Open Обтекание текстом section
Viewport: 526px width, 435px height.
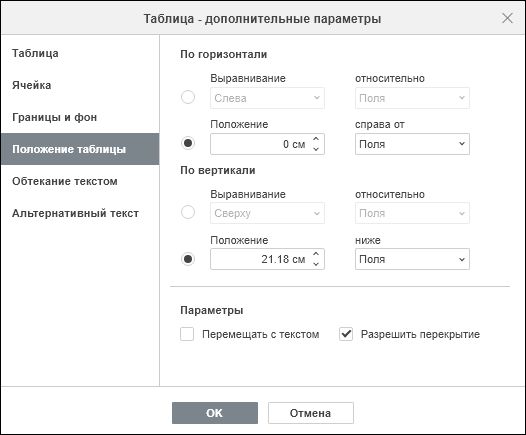click(80, 181)
